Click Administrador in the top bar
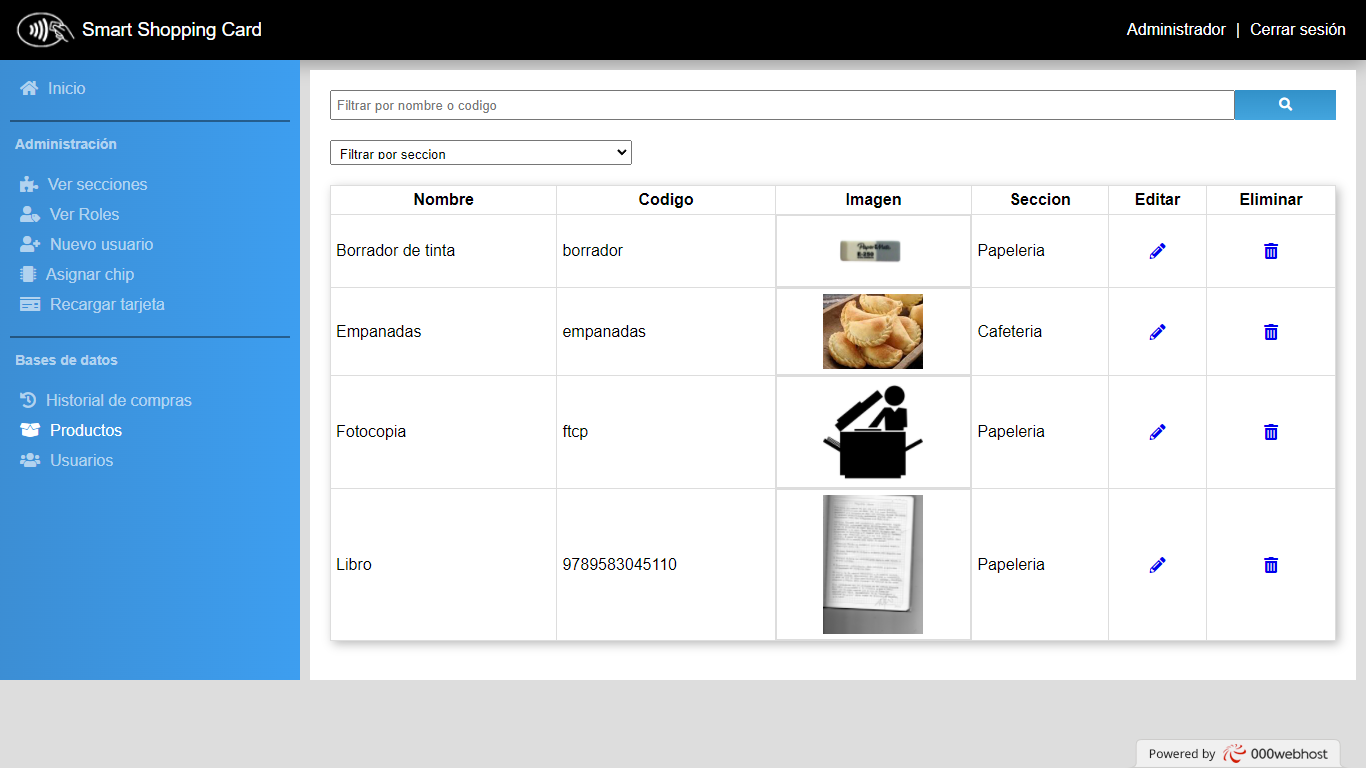The image size is (1366, 768). tap(1176, 30)
